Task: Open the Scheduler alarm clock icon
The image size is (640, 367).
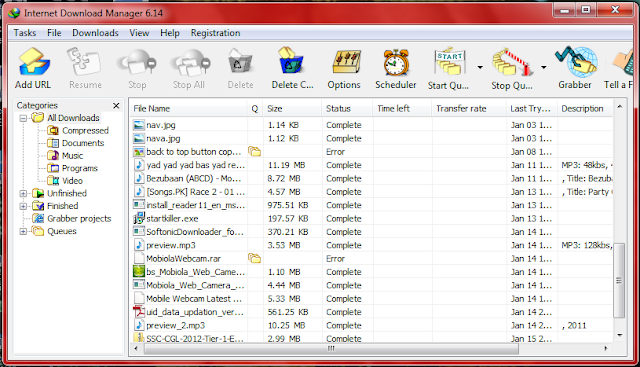Action: [x=396, y=62]
